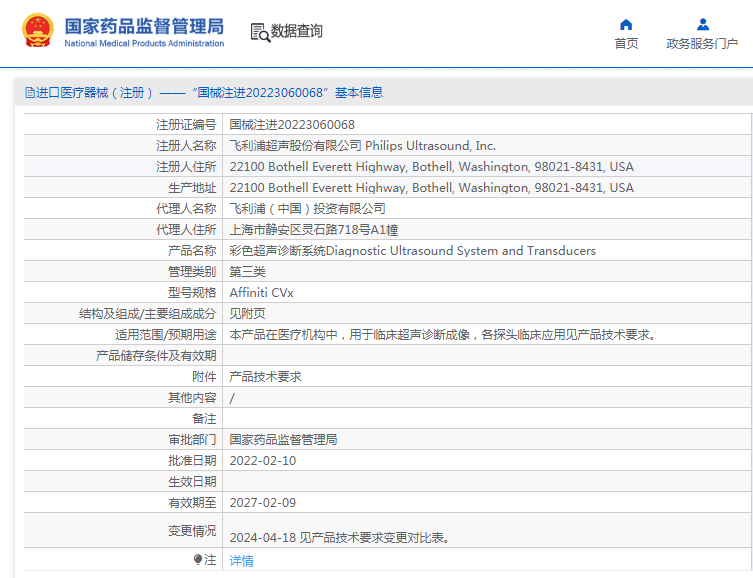This screenshot has width=753, height=578.
Task: Click 其他内容 row label
Action: [192, 398]
